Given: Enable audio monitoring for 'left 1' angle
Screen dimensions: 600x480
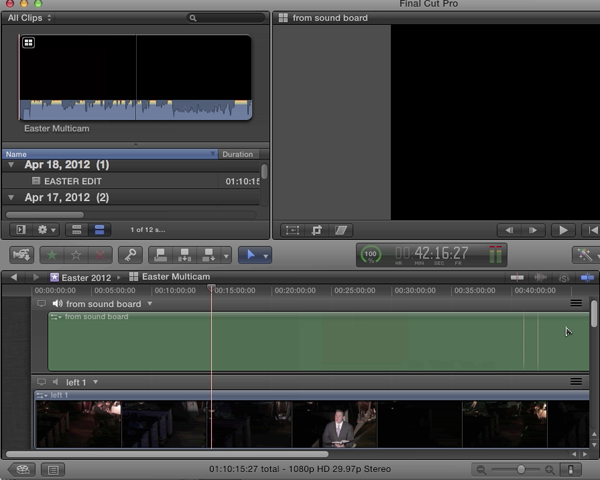Looking at the screenshot, I should [56, 382].
